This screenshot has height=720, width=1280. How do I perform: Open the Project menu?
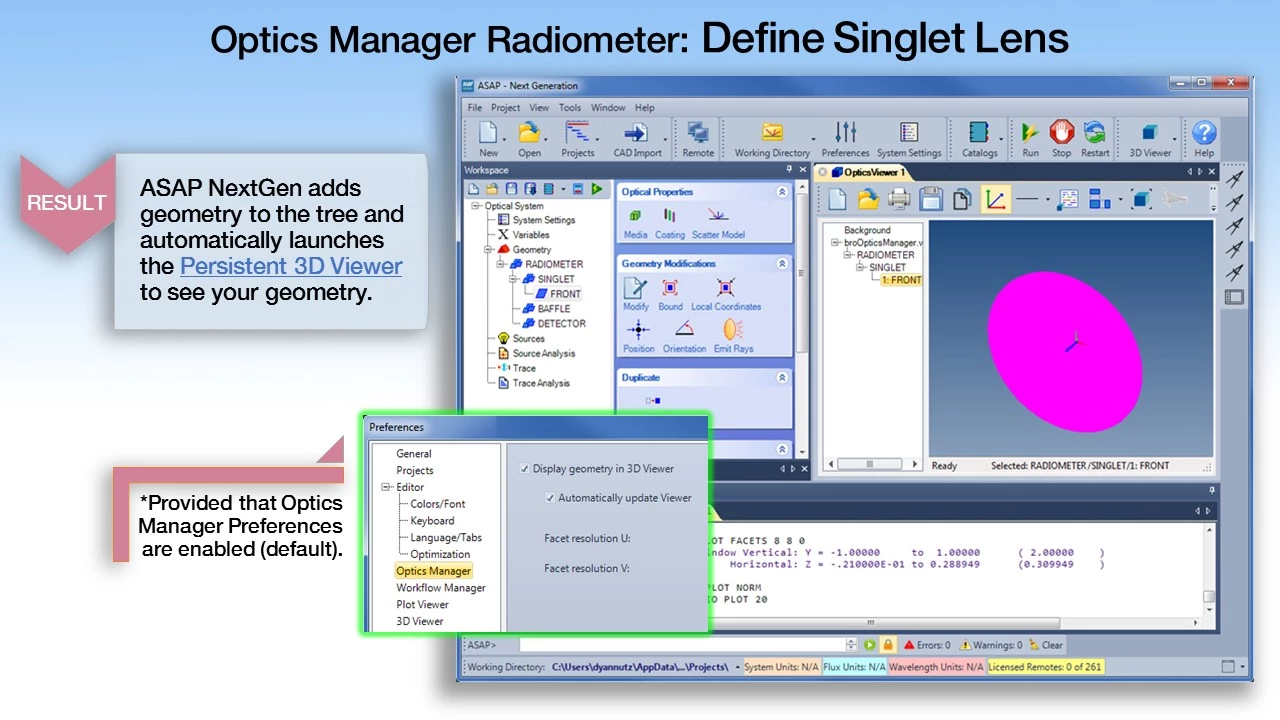point(505,108)
